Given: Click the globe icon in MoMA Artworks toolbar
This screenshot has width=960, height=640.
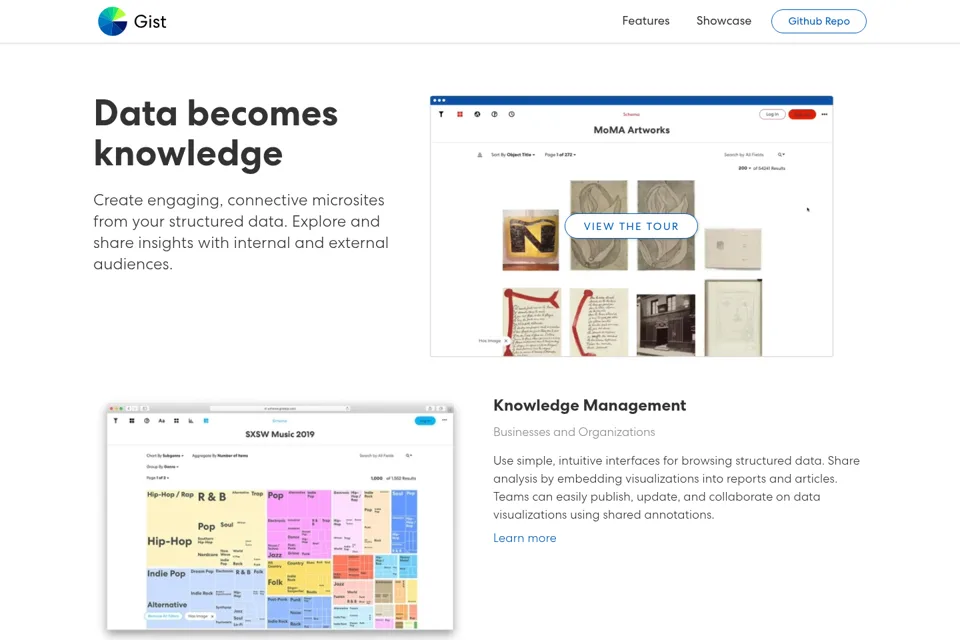Looking at the screenshot, I should (x=477, y=115).
